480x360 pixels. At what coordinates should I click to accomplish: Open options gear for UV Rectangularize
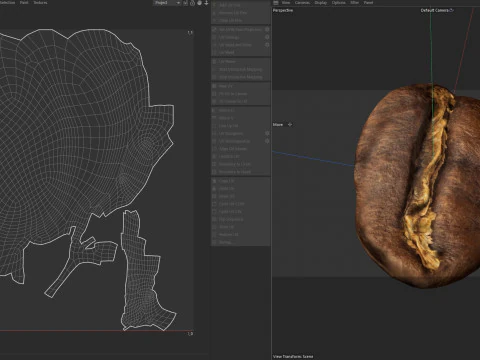coord(267,141)
